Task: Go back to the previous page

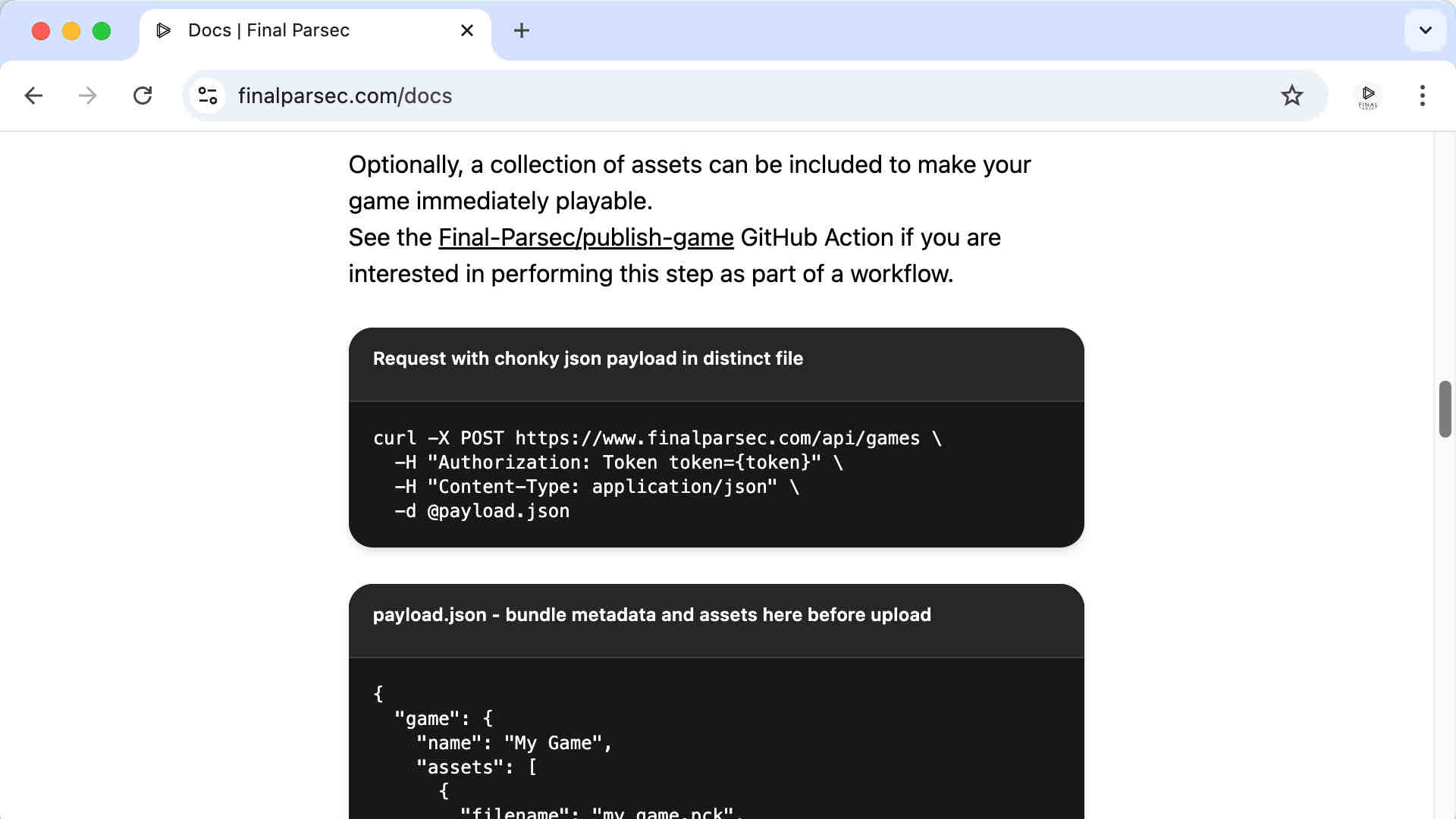Action: (33, 96)
